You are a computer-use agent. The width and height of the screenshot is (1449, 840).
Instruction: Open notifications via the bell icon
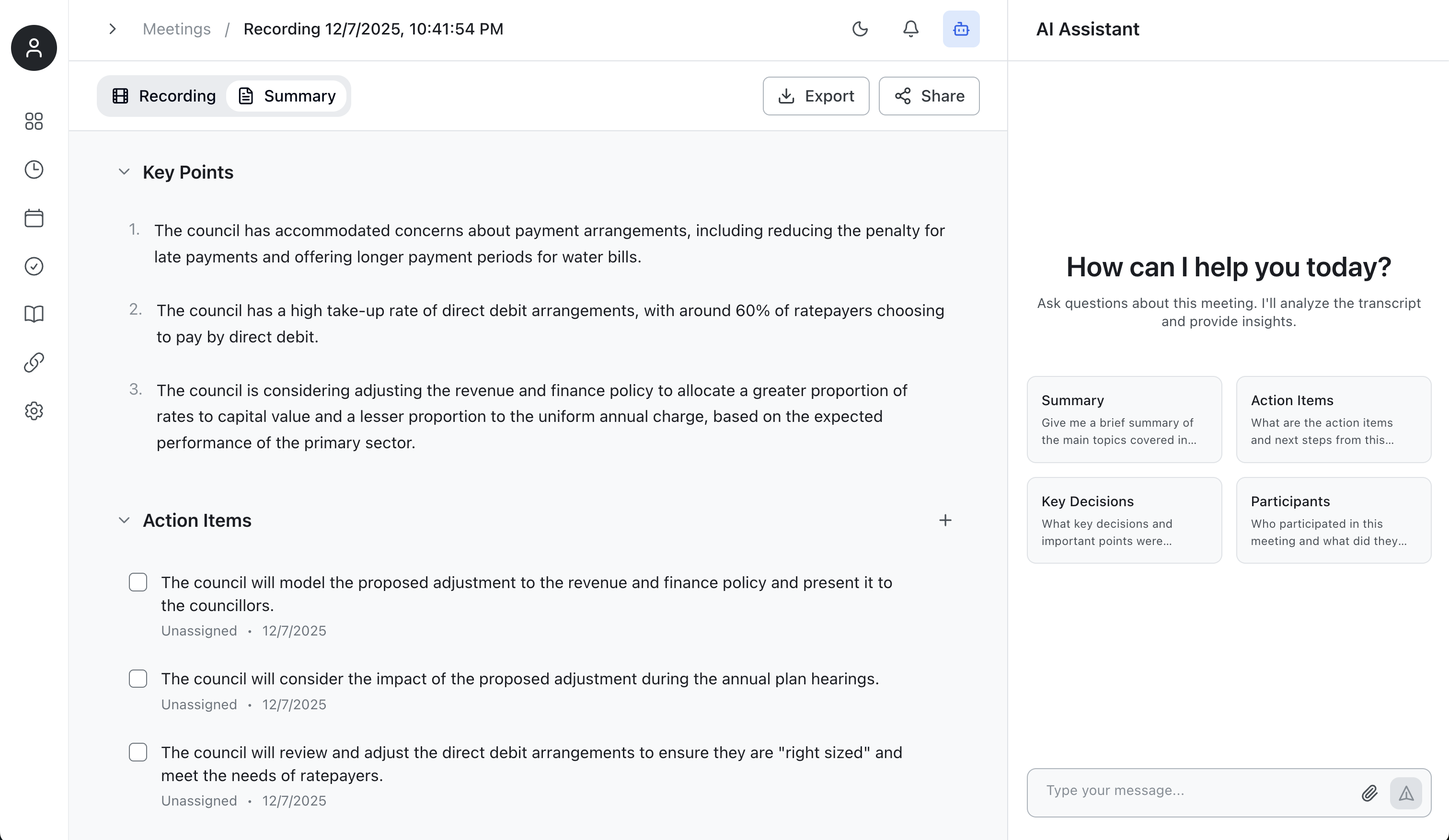click(x=910, y=29)
